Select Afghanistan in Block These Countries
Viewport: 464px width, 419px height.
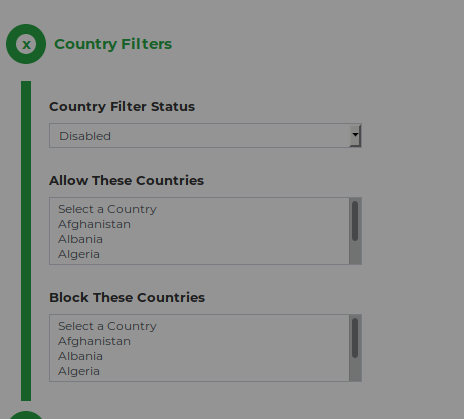(x=199, y=341)
